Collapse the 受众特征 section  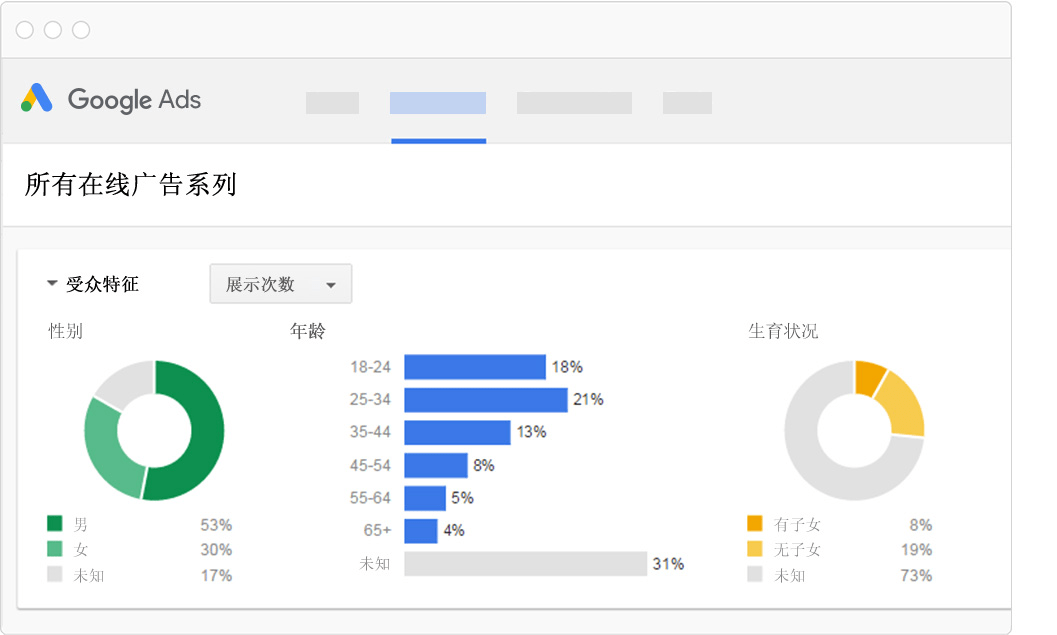tap(51, 283)
